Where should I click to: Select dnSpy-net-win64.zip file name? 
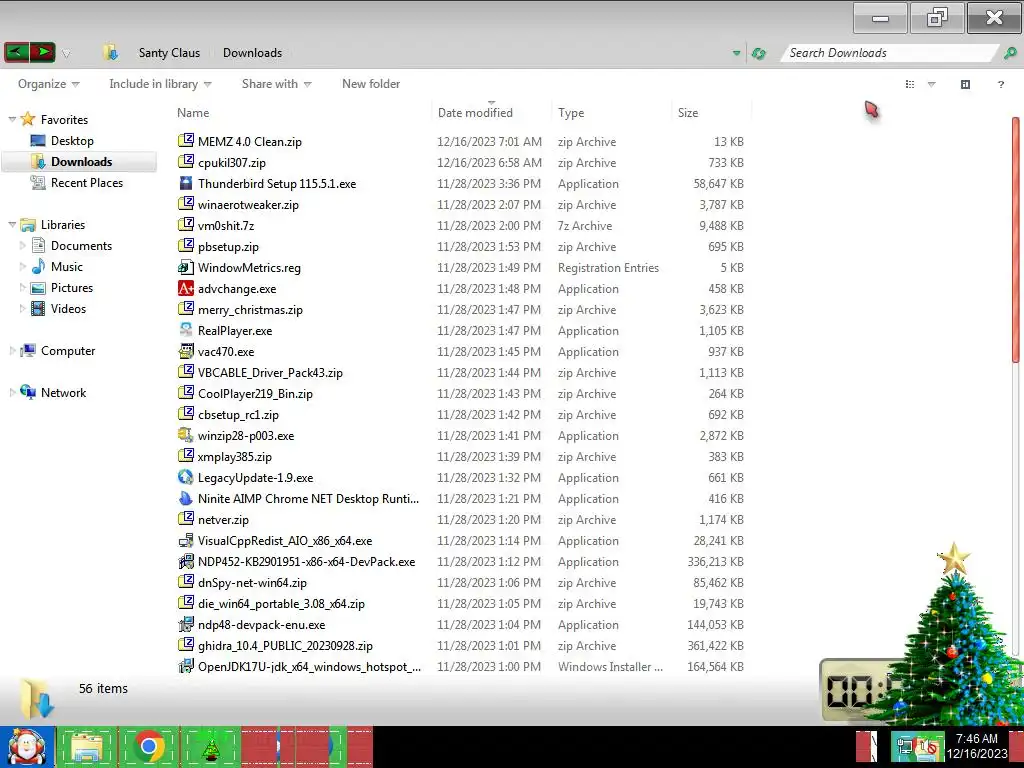[x=252, y=583]
